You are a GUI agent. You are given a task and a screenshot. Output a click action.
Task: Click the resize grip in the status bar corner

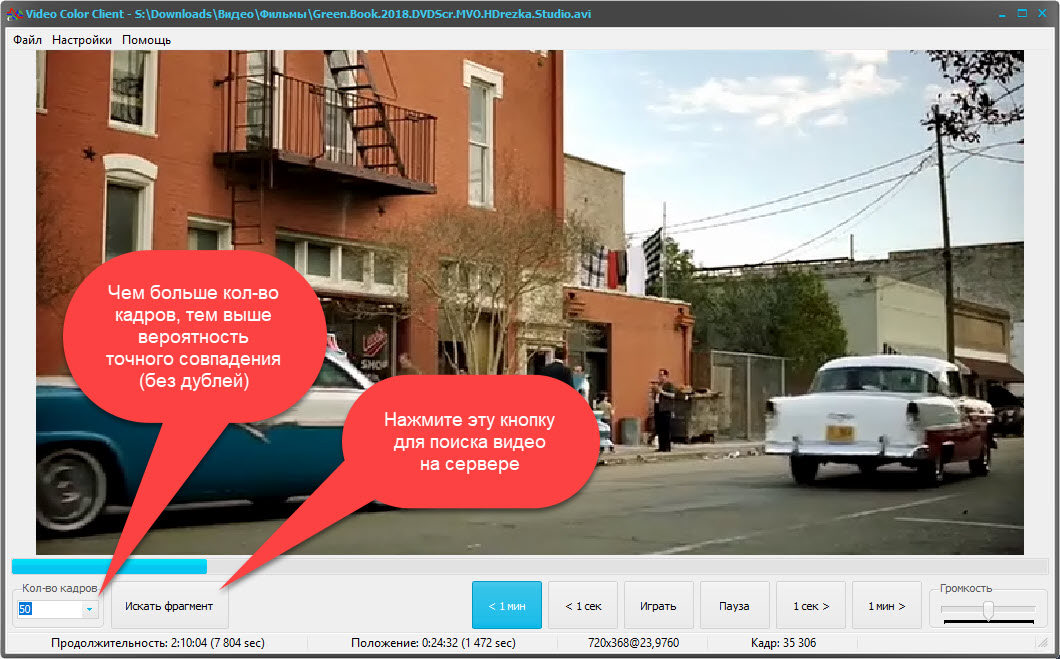pos(1042,643)
